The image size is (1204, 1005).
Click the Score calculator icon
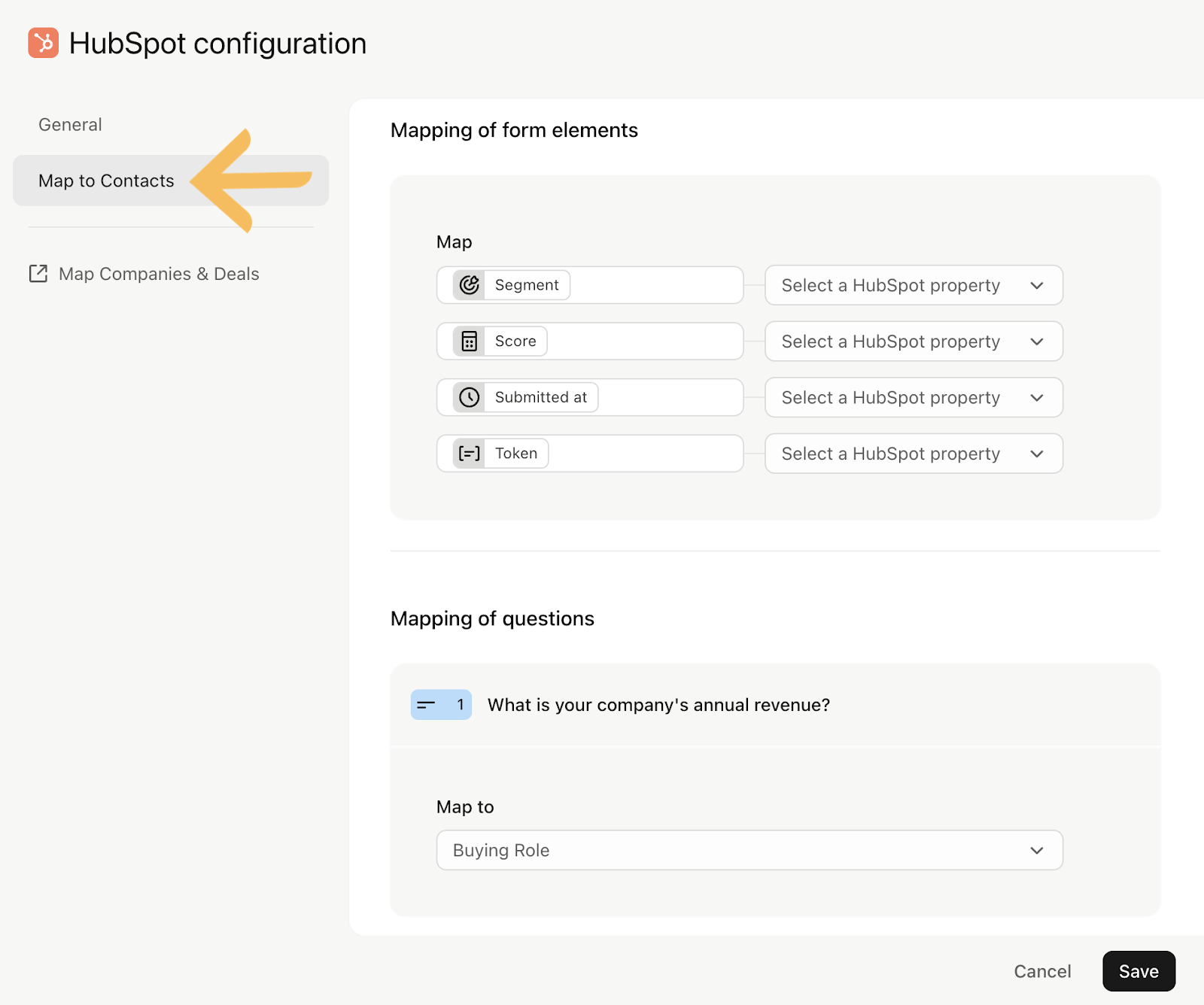(x=470, y=342)
